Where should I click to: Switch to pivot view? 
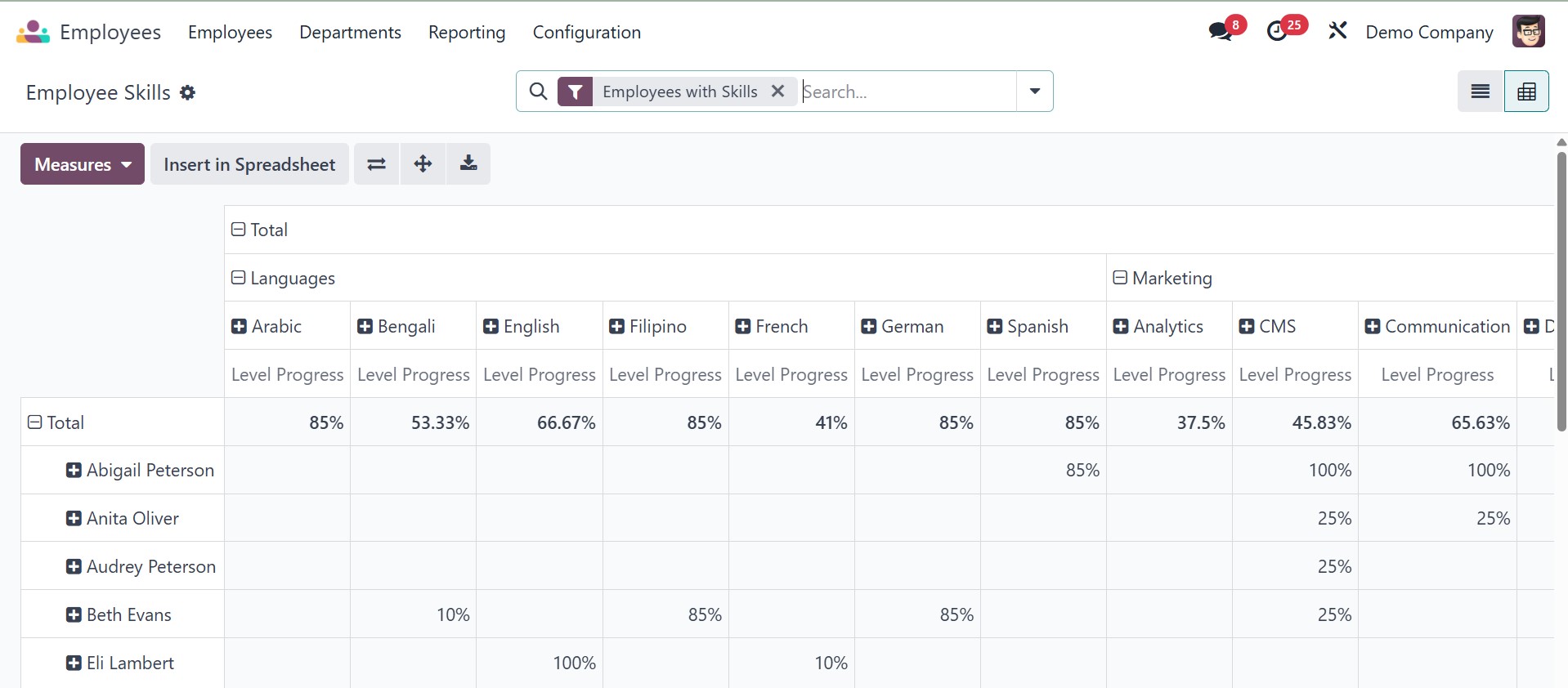[x=1526, y=92]
